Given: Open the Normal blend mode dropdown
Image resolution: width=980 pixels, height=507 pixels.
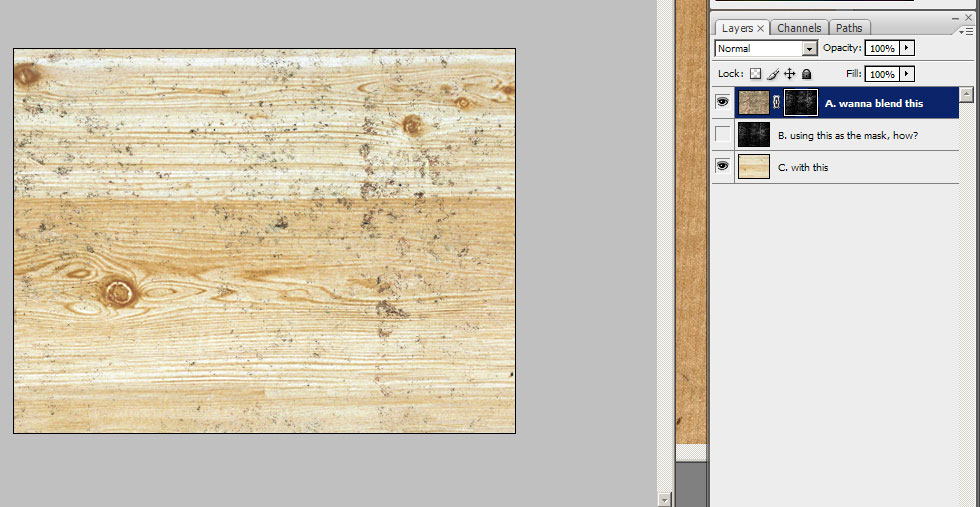Looking at the screenshot, I should coord(766,48).
